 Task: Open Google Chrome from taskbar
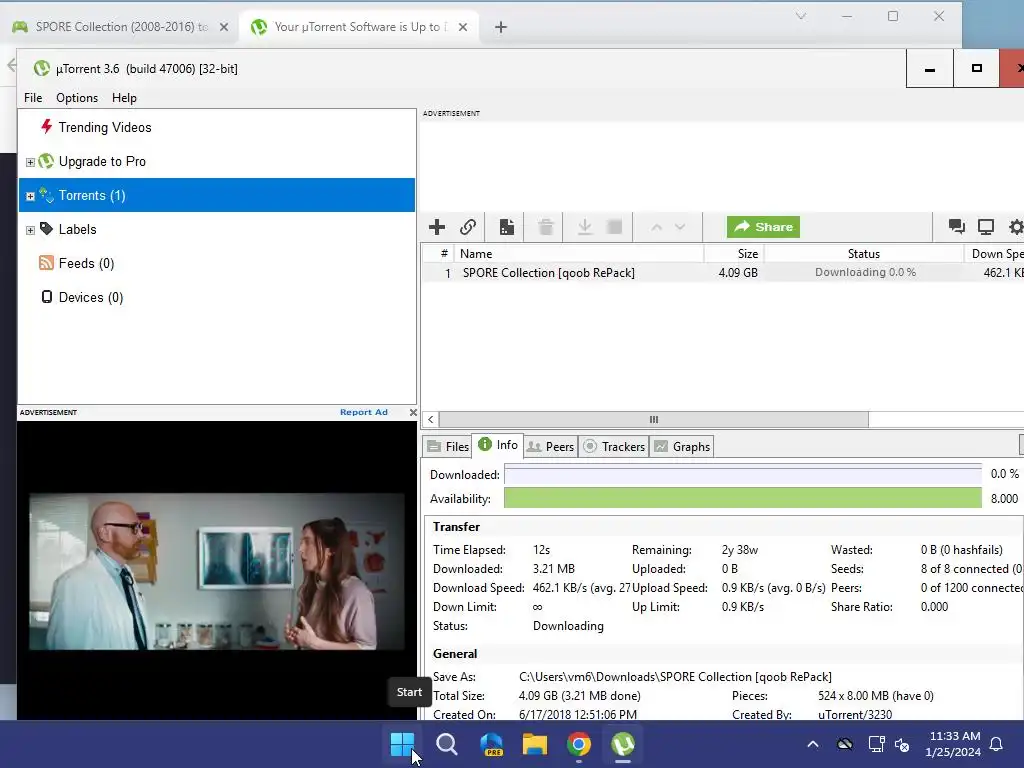tap(579, 744)
